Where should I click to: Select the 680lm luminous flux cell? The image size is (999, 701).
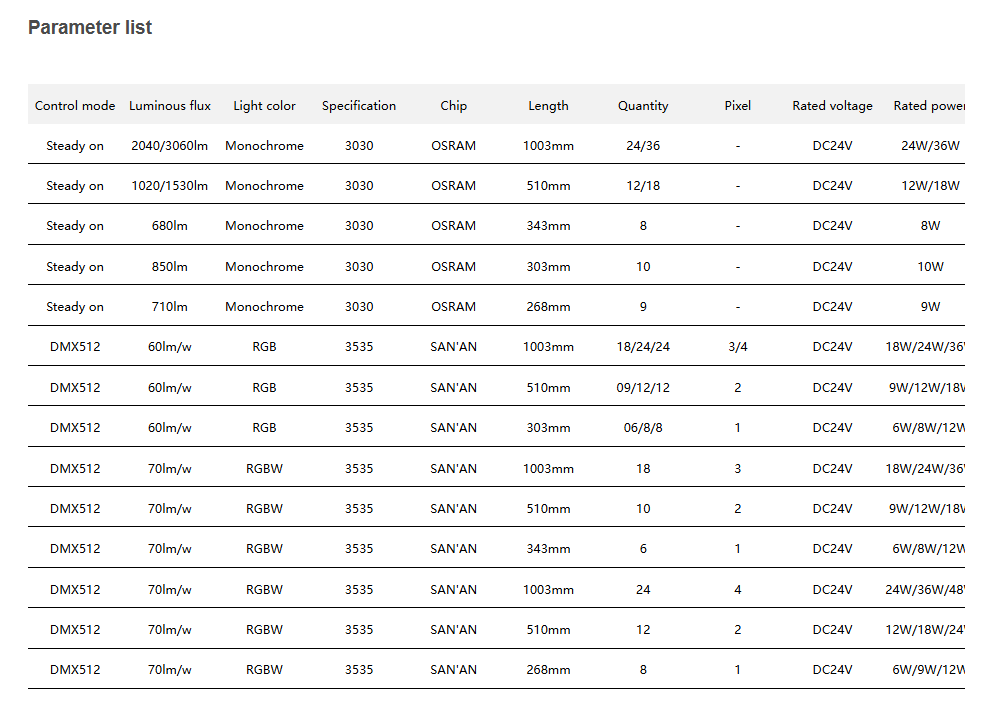pos(170,225)
